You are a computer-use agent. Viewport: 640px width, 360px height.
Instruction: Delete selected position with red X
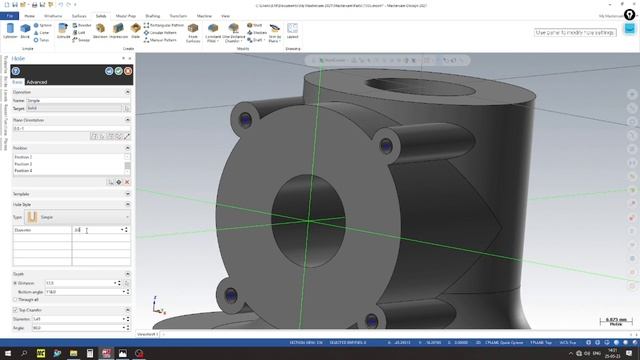127,182
